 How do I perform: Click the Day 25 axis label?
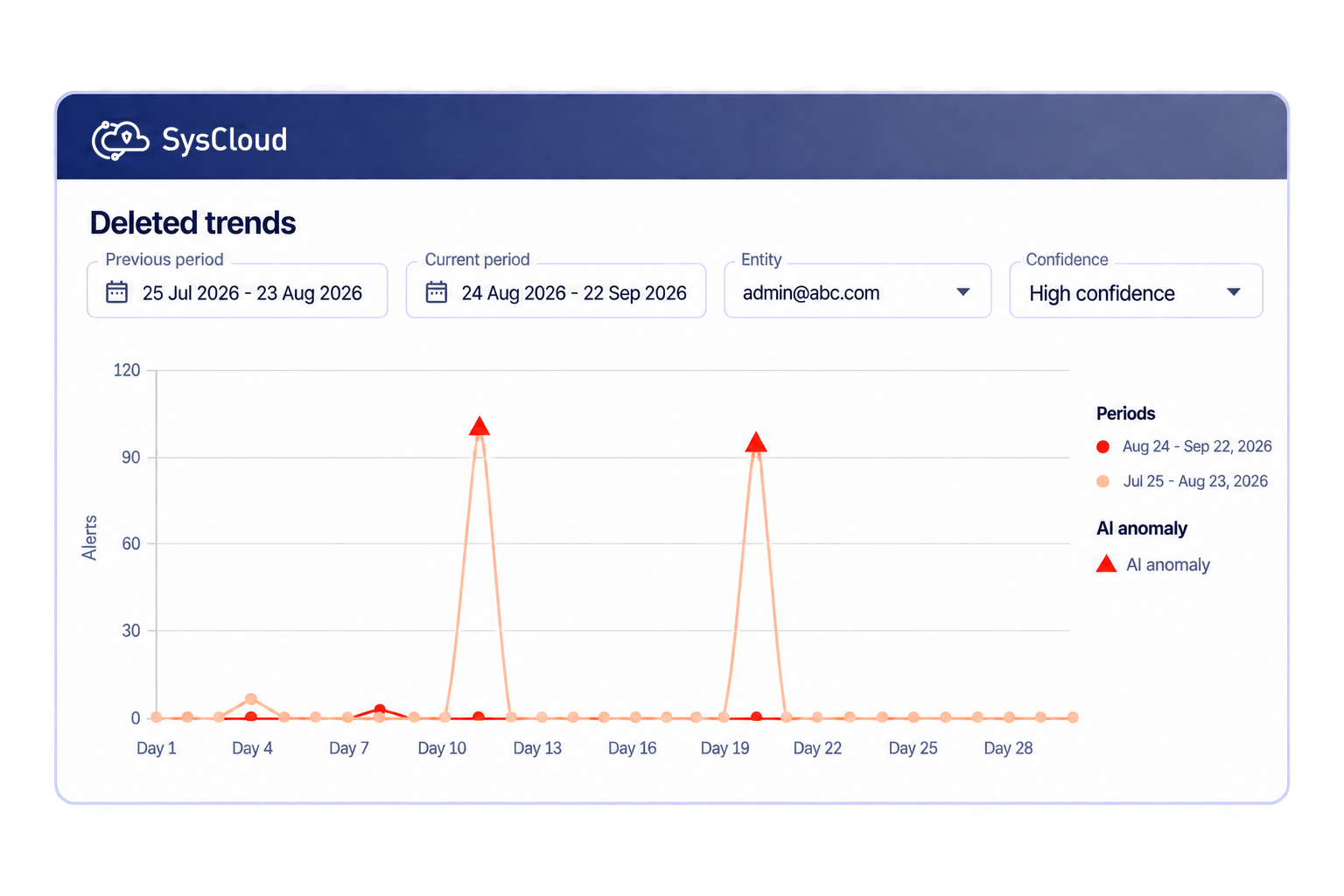913,748
